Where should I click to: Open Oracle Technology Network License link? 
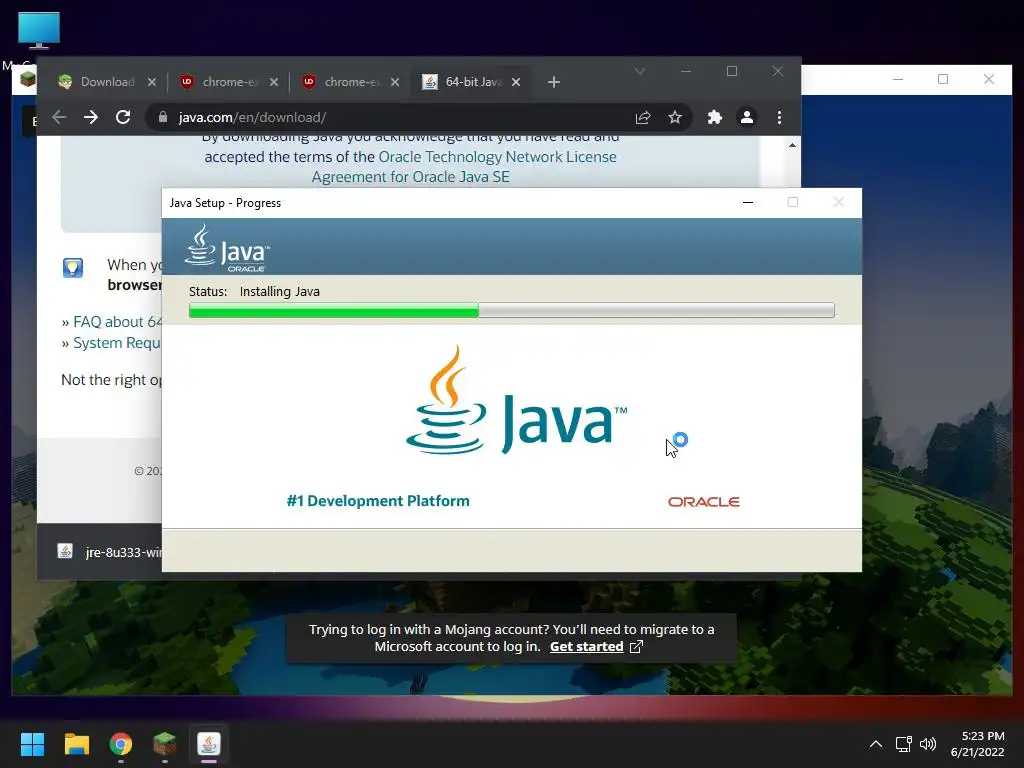498,157
